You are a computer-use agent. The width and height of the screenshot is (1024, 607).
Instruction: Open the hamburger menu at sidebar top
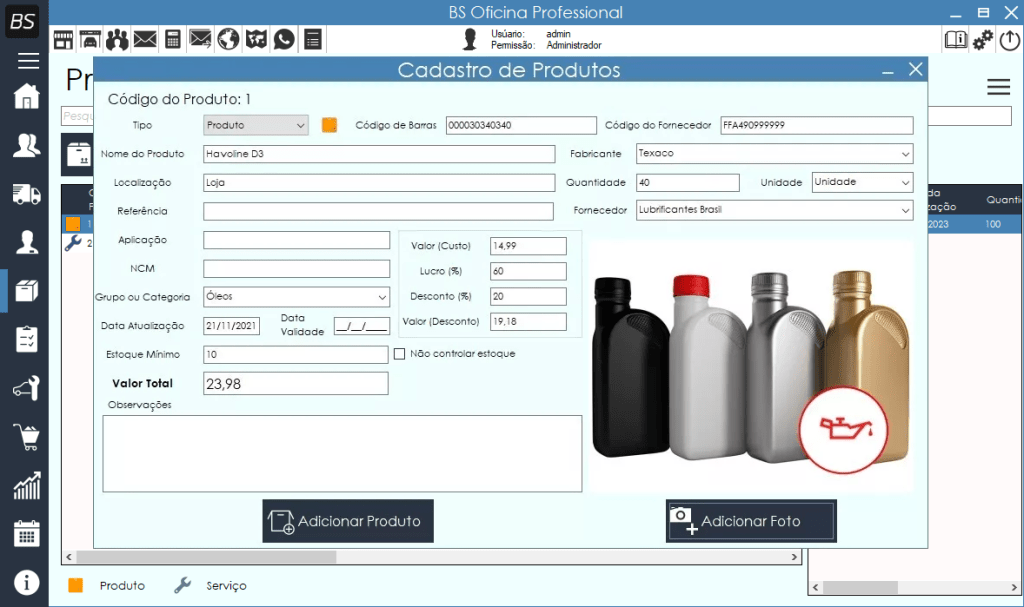[x=27, y=60]
